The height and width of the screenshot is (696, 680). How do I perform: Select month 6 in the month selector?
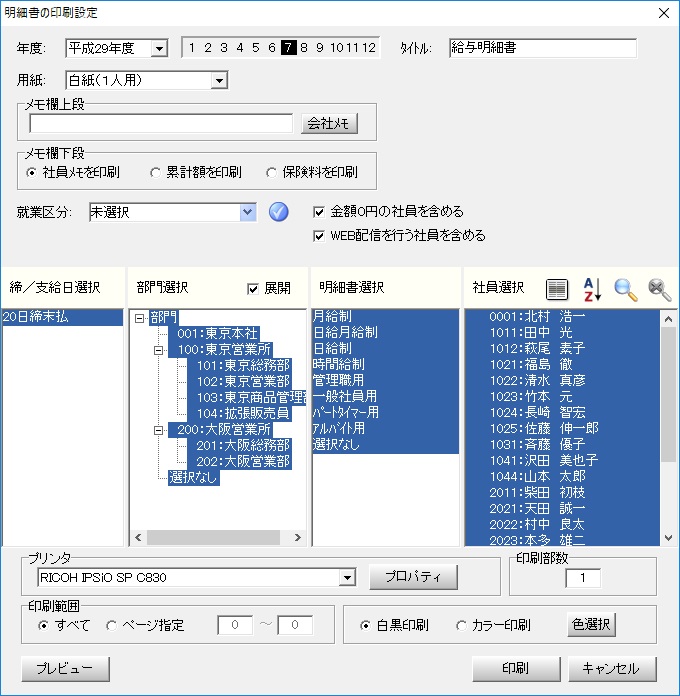[272, 47]
